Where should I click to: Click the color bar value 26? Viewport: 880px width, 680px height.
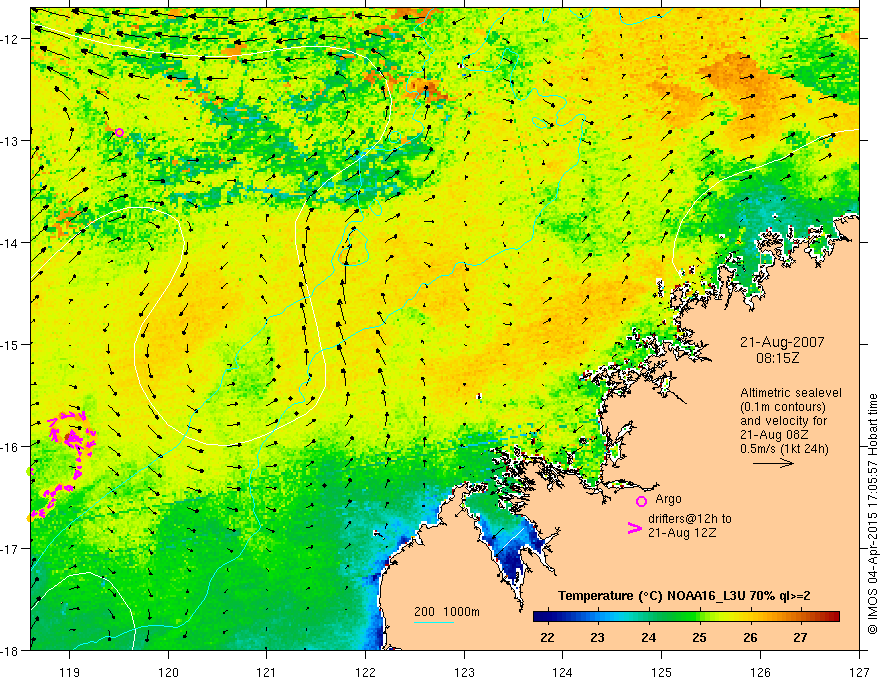coord(750,638)
